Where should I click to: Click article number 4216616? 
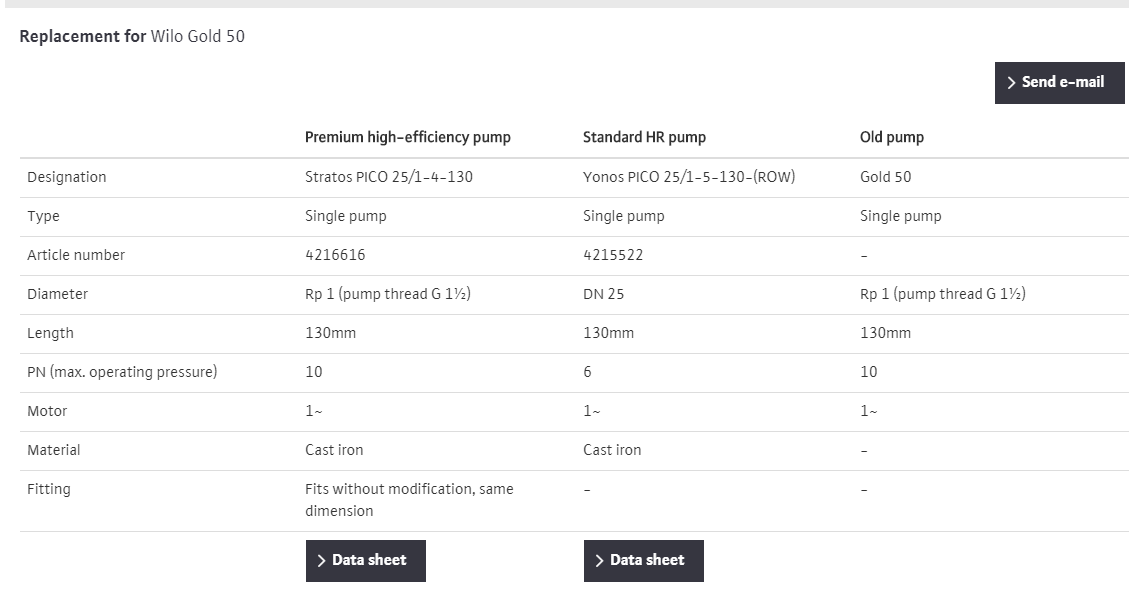[335, 255]
